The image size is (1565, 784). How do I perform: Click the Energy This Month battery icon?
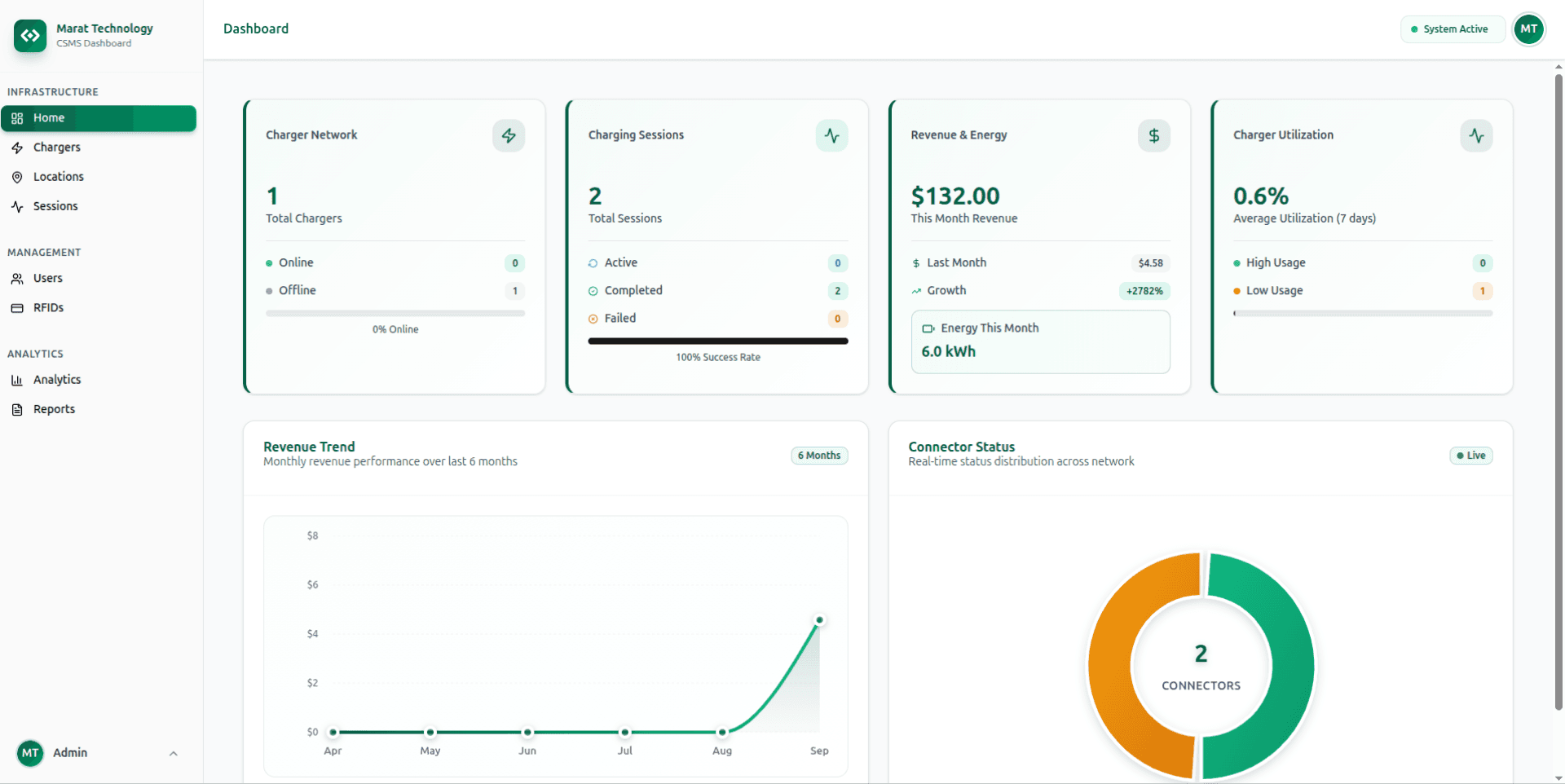point(928,328)
